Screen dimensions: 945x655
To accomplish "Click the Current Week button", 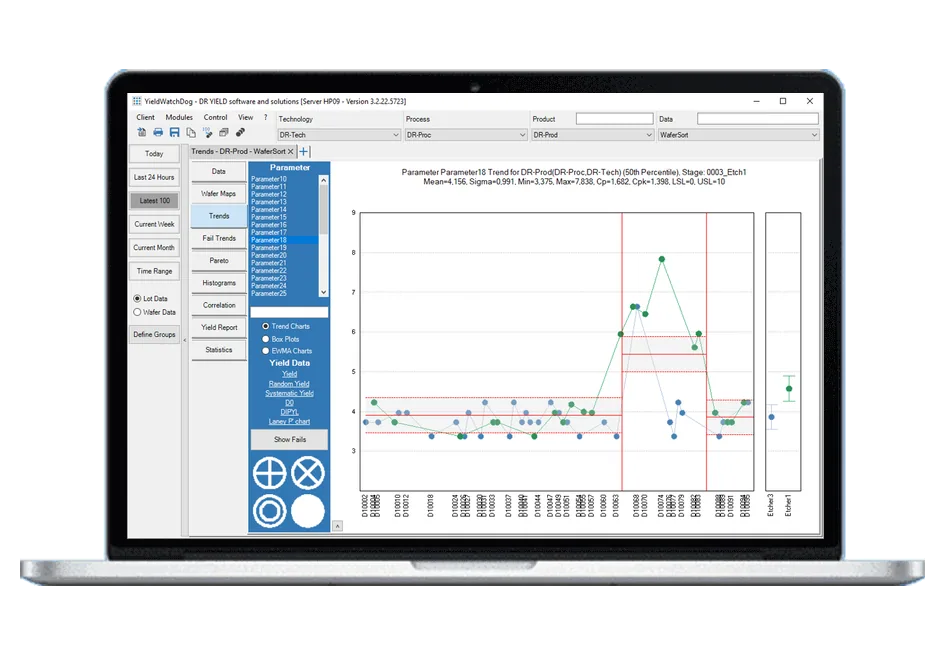I will [x=154, y=224].
